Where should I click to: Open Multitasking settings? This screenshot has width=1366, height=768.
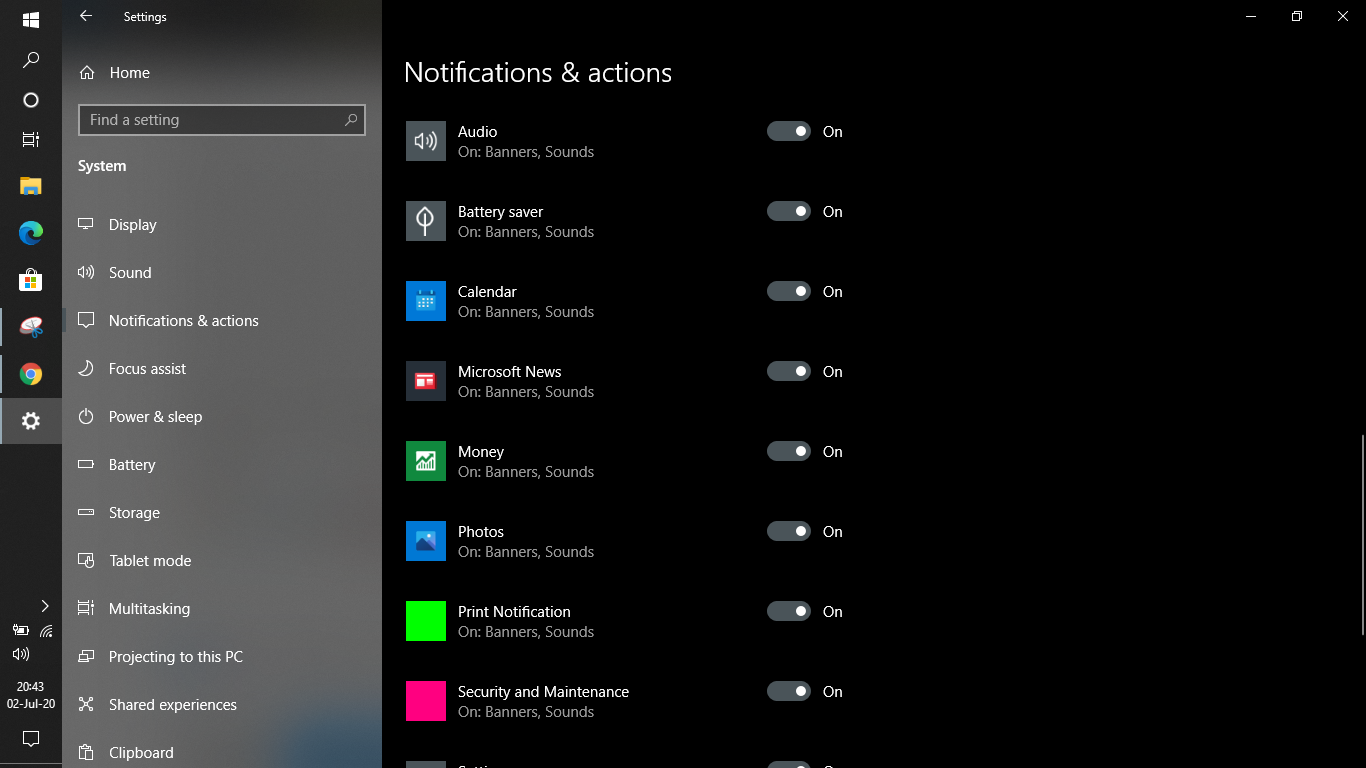click(x=222, y=609)
